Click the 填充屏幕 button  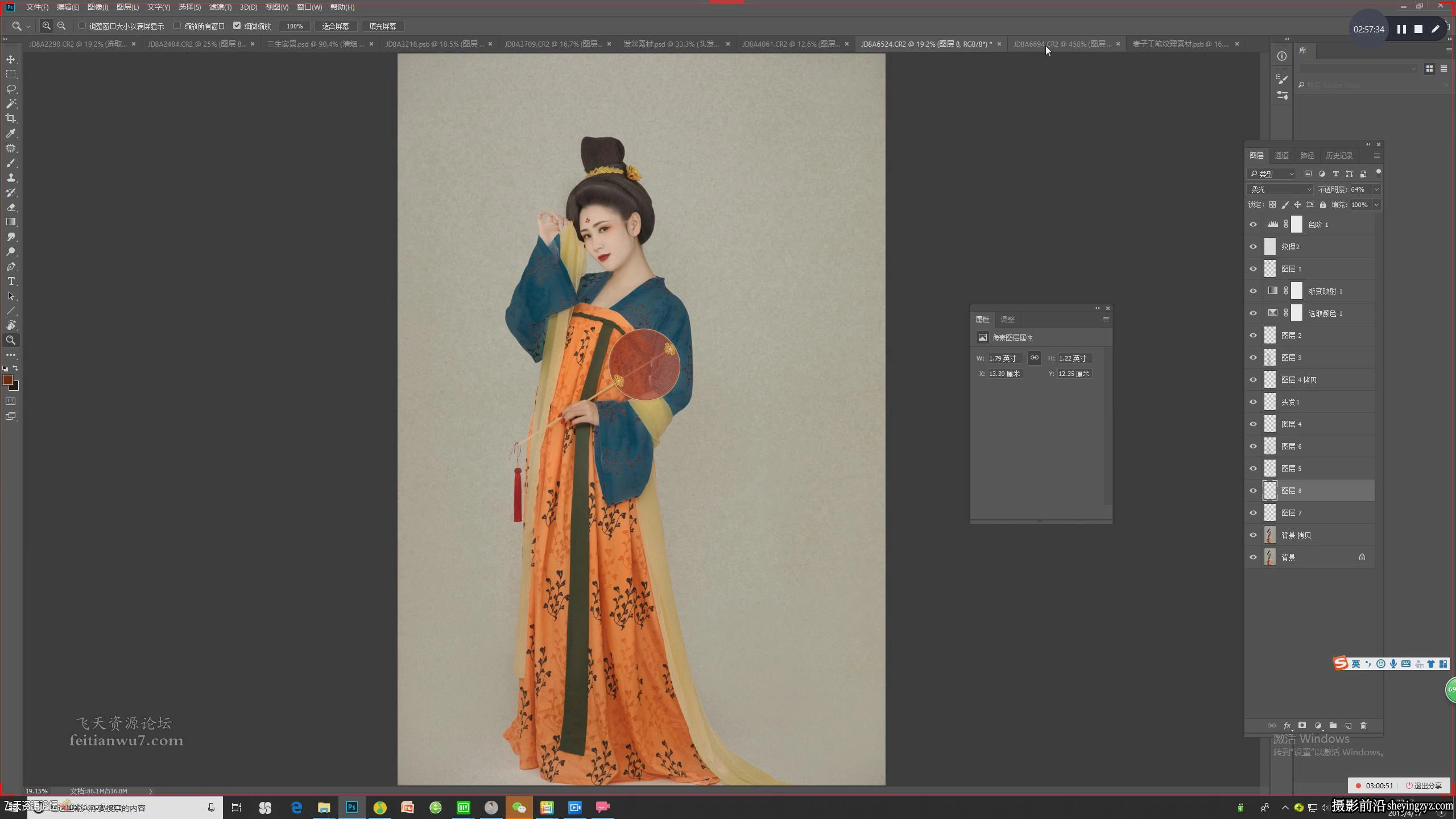pyautogui.click(x=383, y=26)
